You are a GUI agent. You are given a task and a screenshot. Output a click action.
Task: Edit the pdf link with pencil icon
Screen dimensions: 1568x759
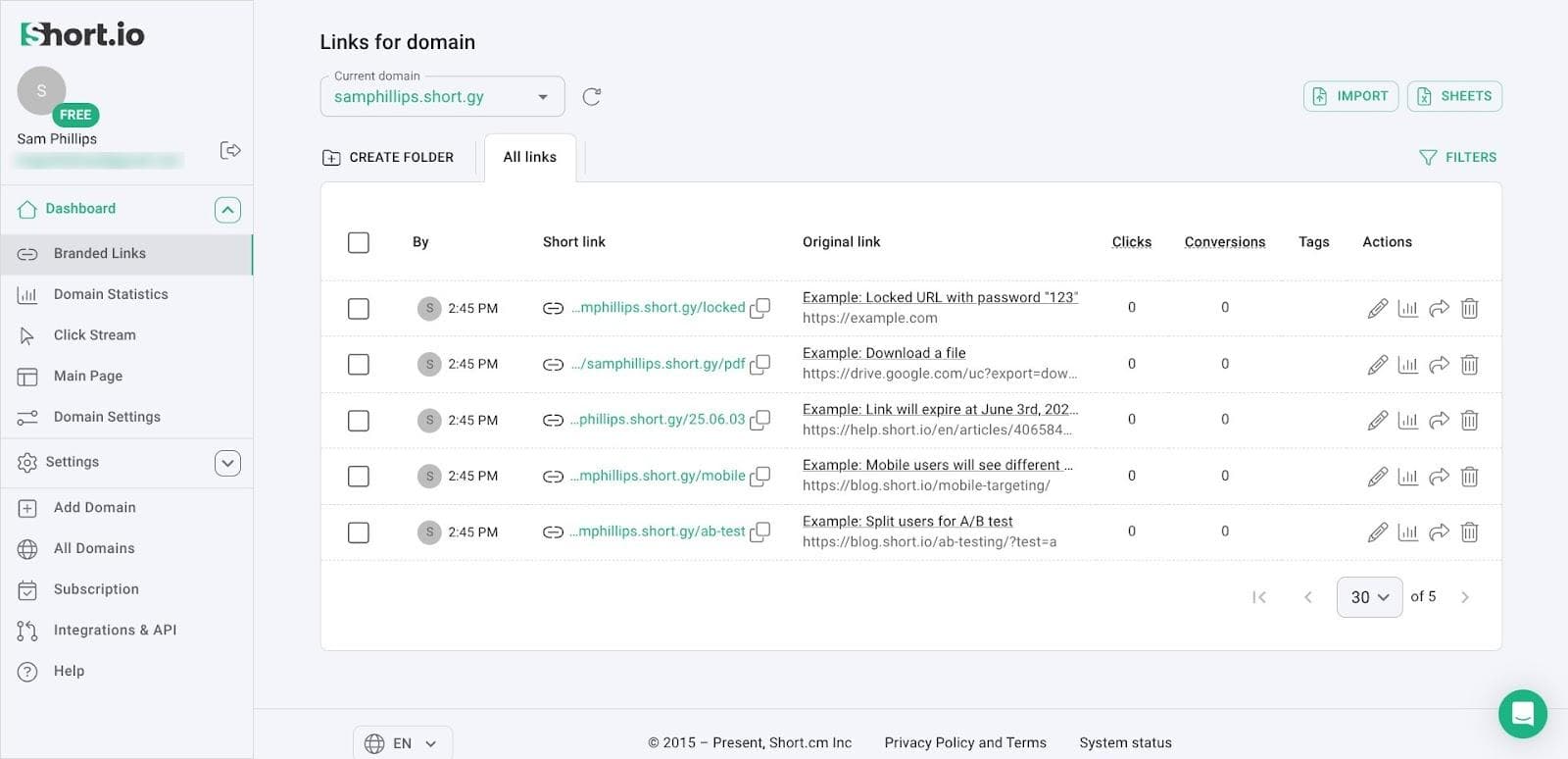(1377, 365)
